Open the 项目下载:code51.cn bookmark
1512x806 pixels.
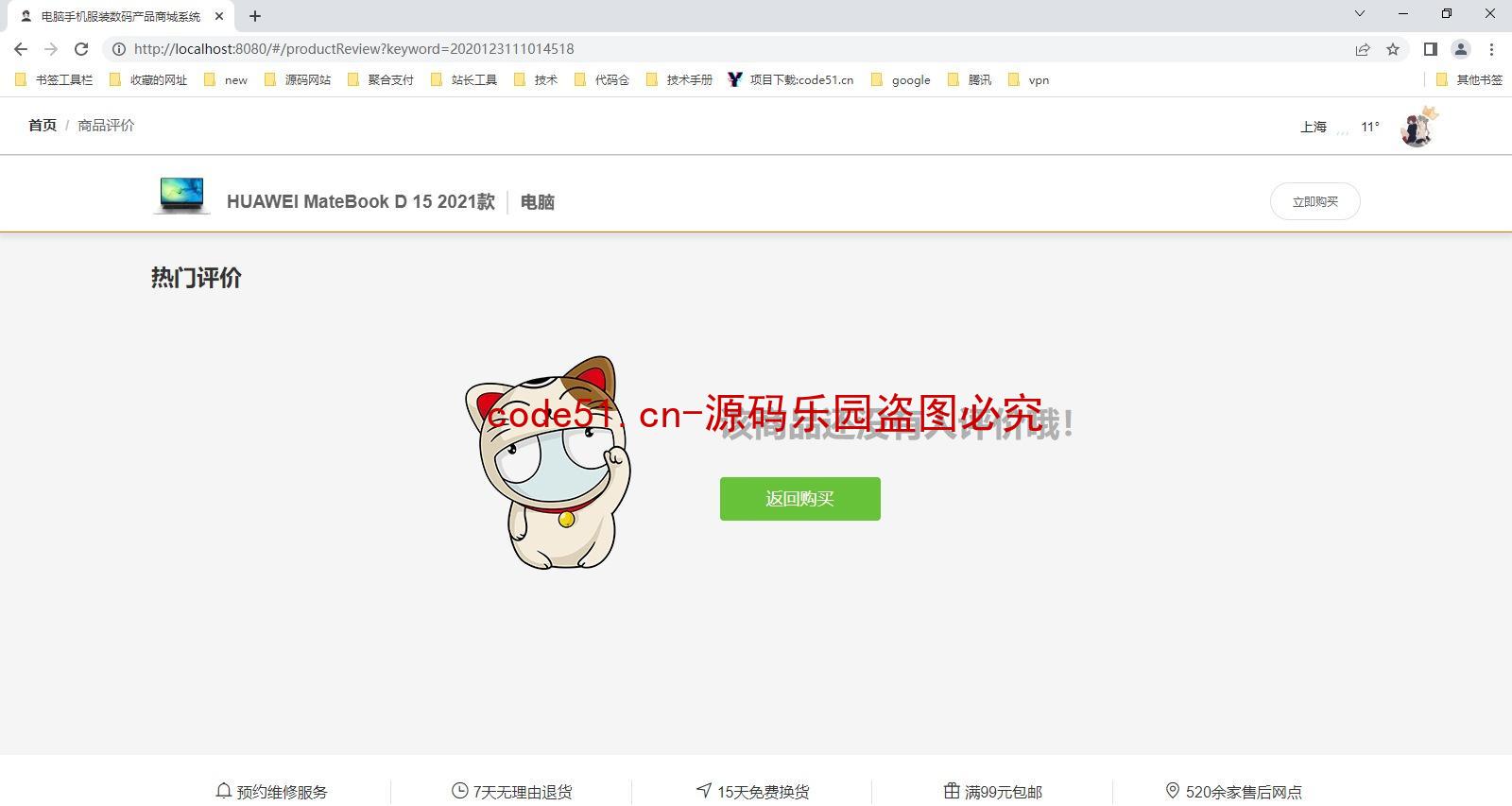click(791, 80)
